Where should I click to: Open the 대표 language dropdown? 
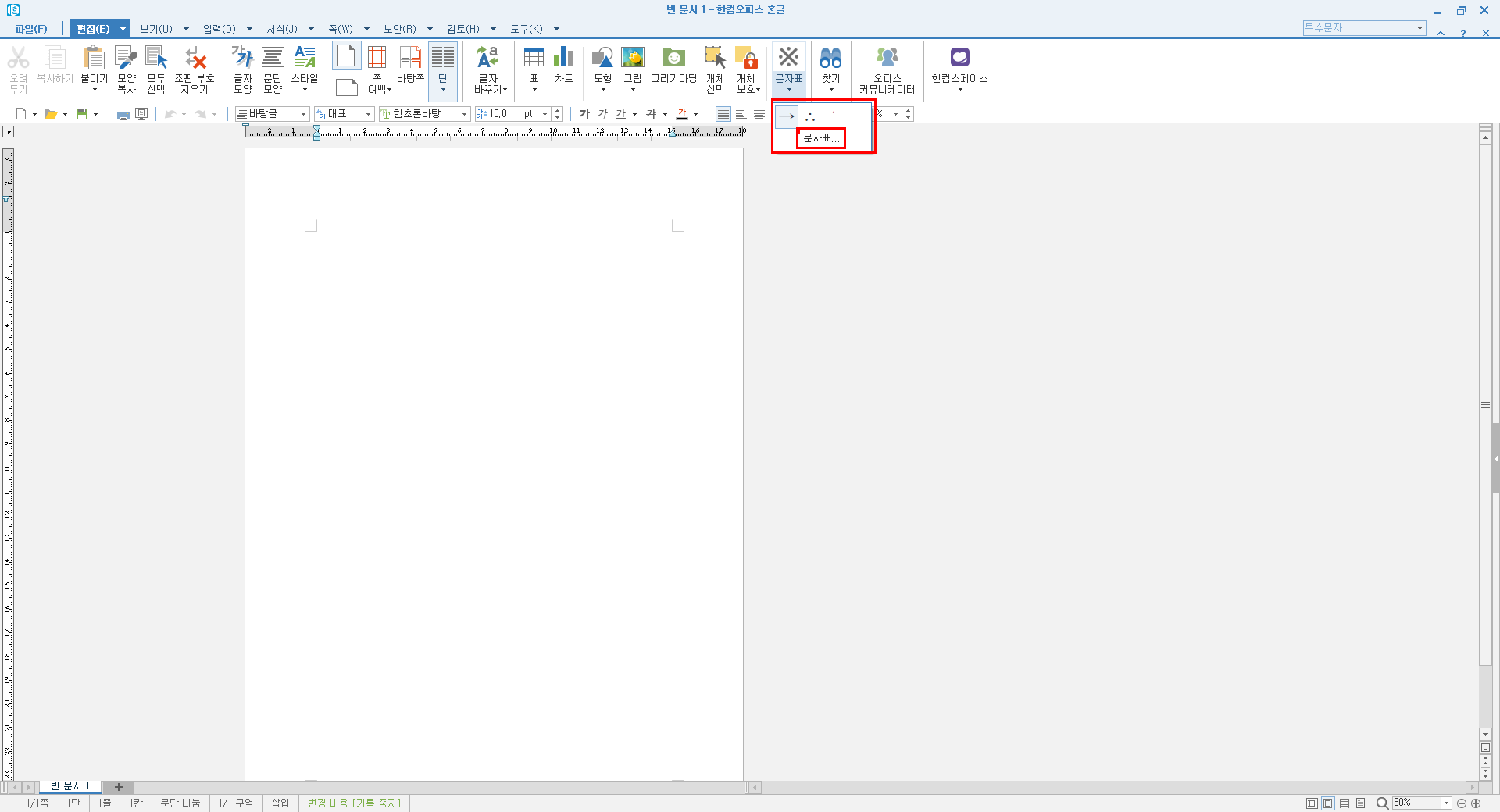pyautogui.click(x=368, y=114)
